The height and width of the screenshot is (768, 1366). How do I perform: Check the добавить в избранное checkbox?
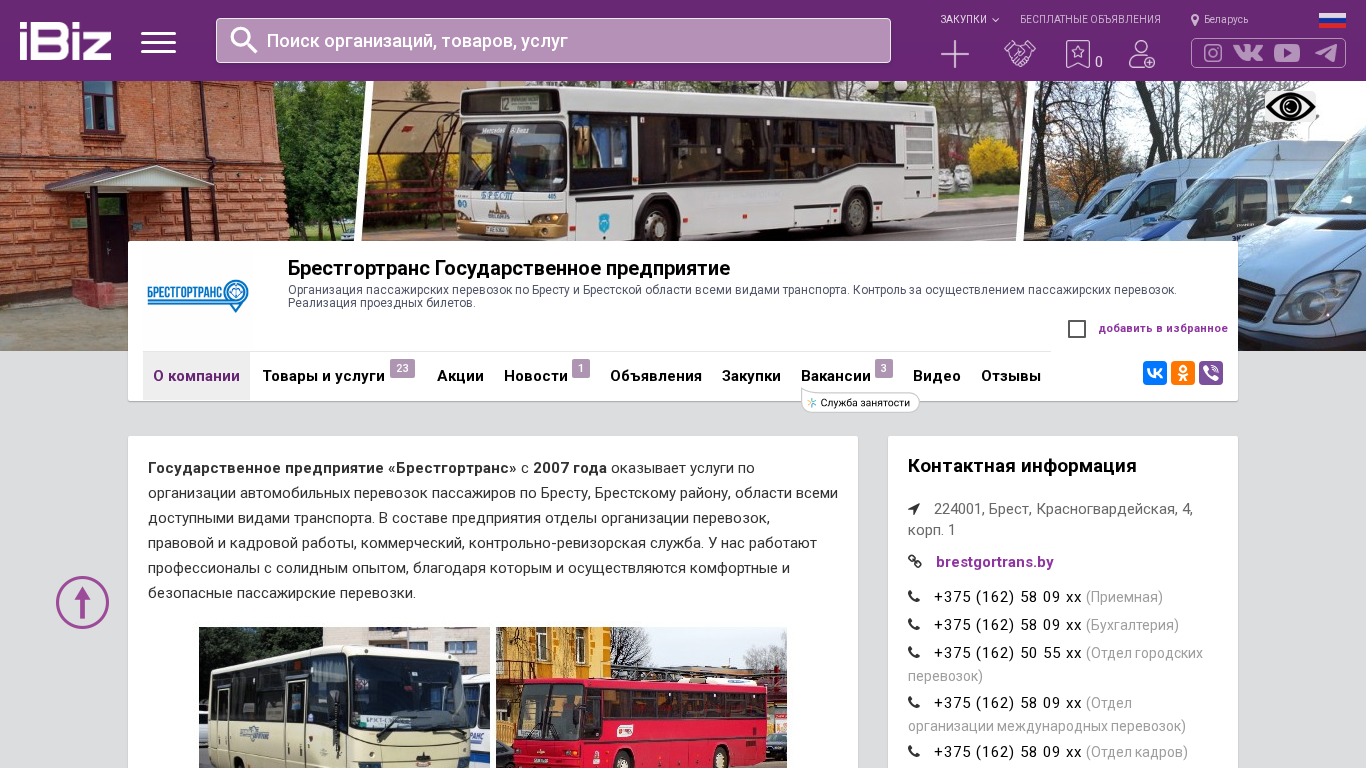pyautogui.click(x=1077, y=329)
